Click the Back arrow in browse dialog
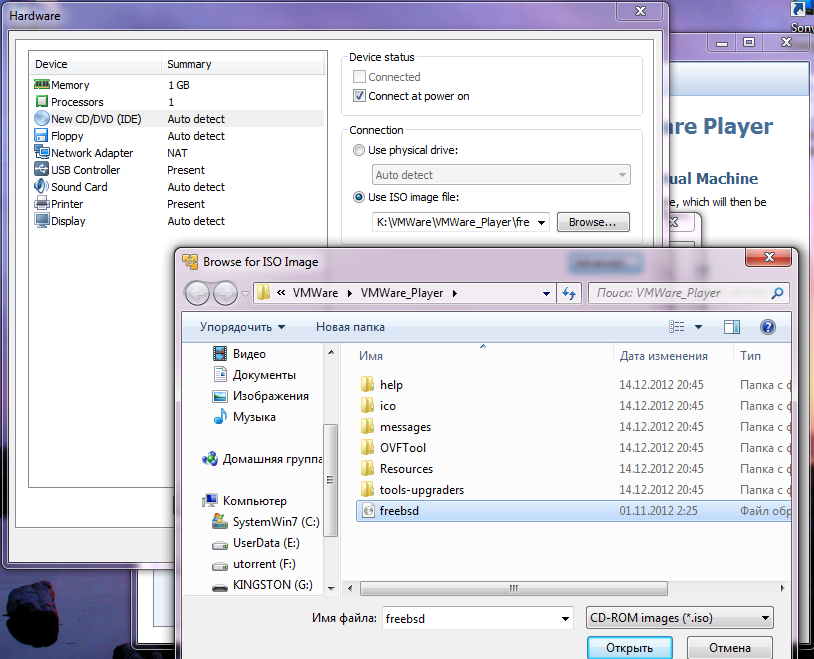 pyautogui.click(x=197, y=293)
